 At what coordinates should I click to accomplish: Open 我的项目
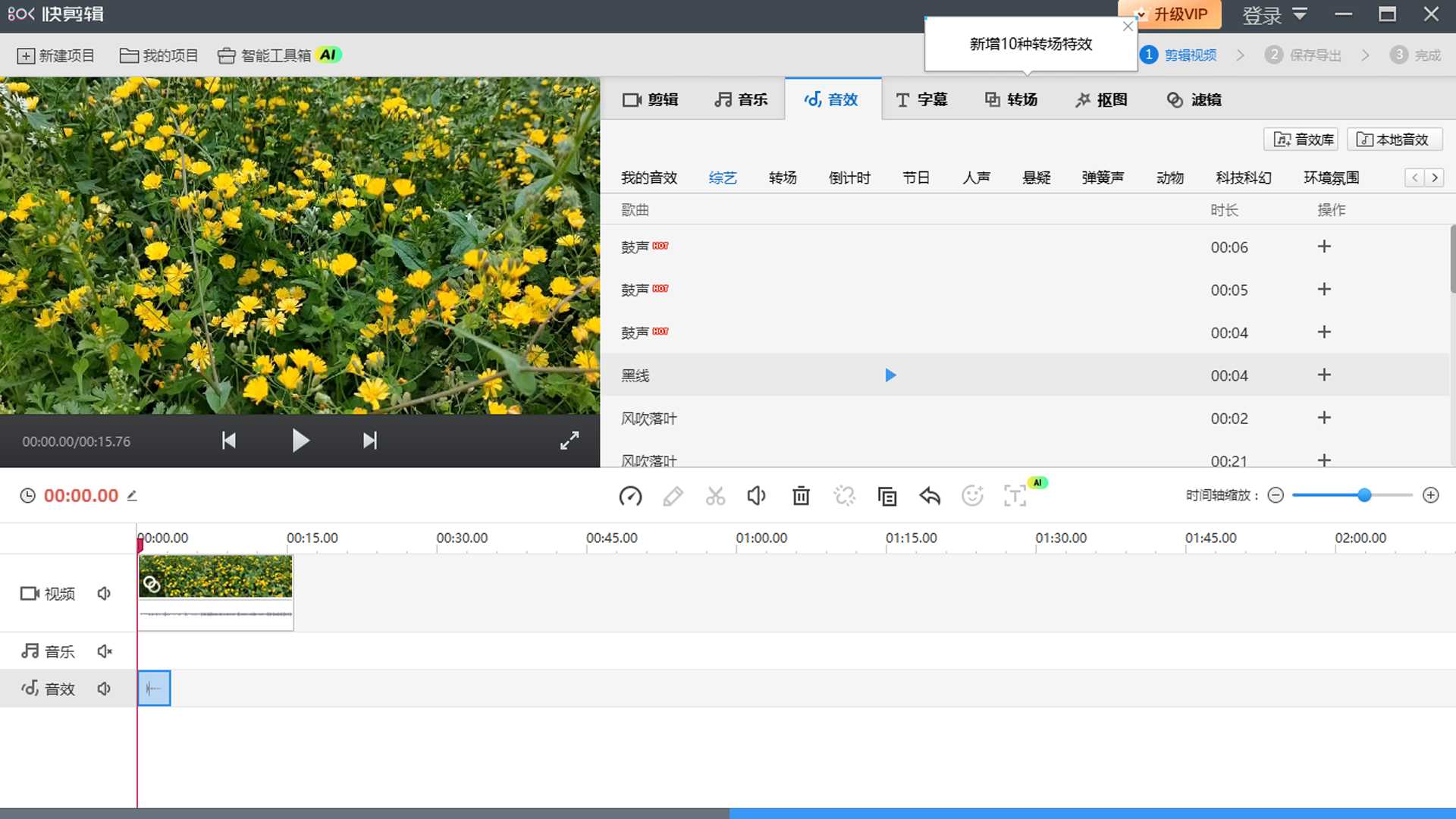158,55
